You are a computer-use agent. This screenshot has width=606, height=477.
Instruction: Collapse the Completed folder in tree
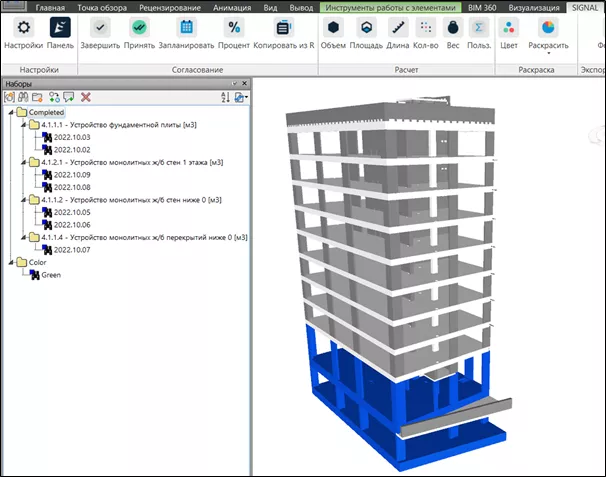pos(13,113)
